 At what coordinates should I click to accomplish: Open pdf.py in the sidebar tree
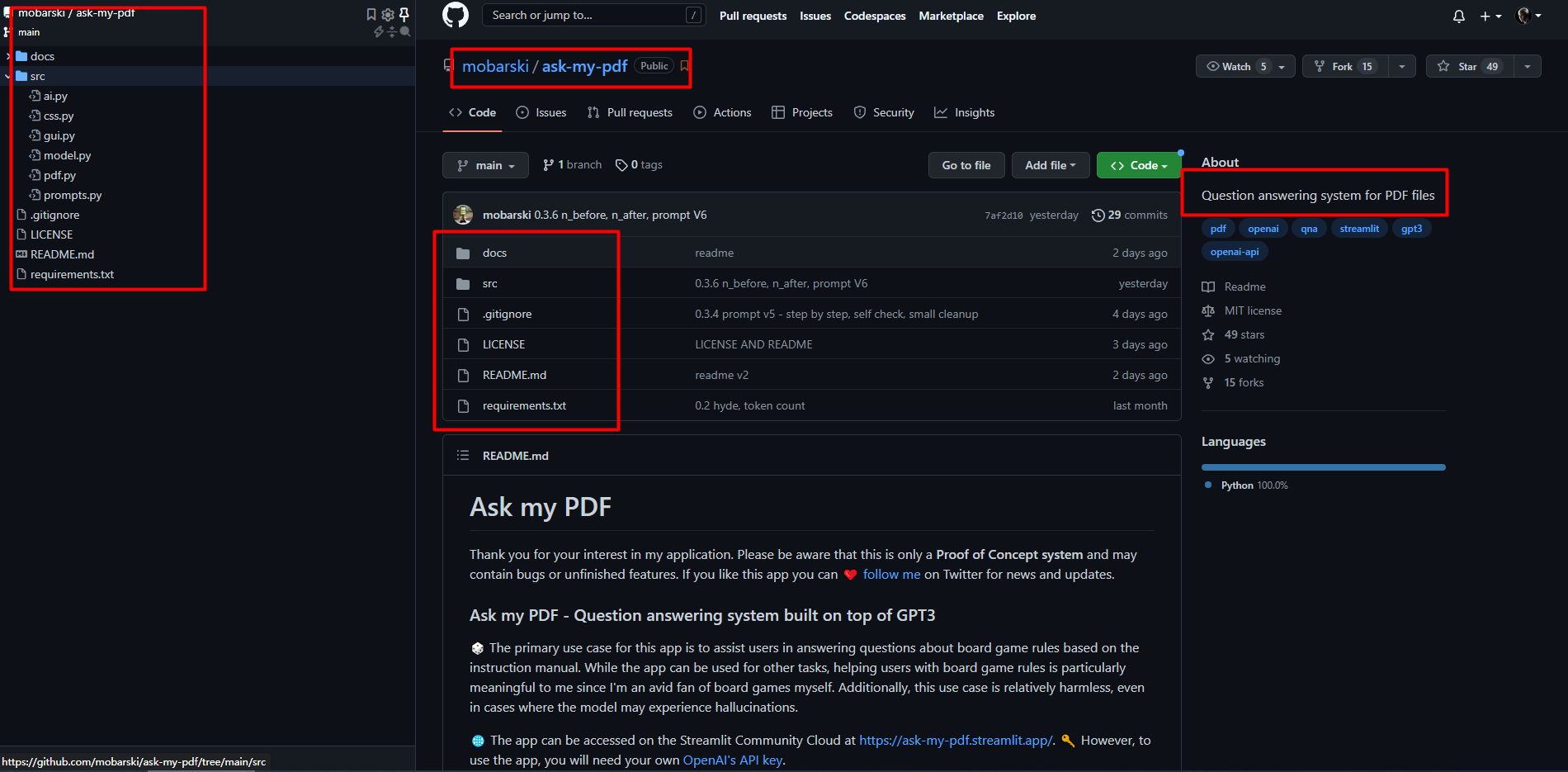coord(59,175)
